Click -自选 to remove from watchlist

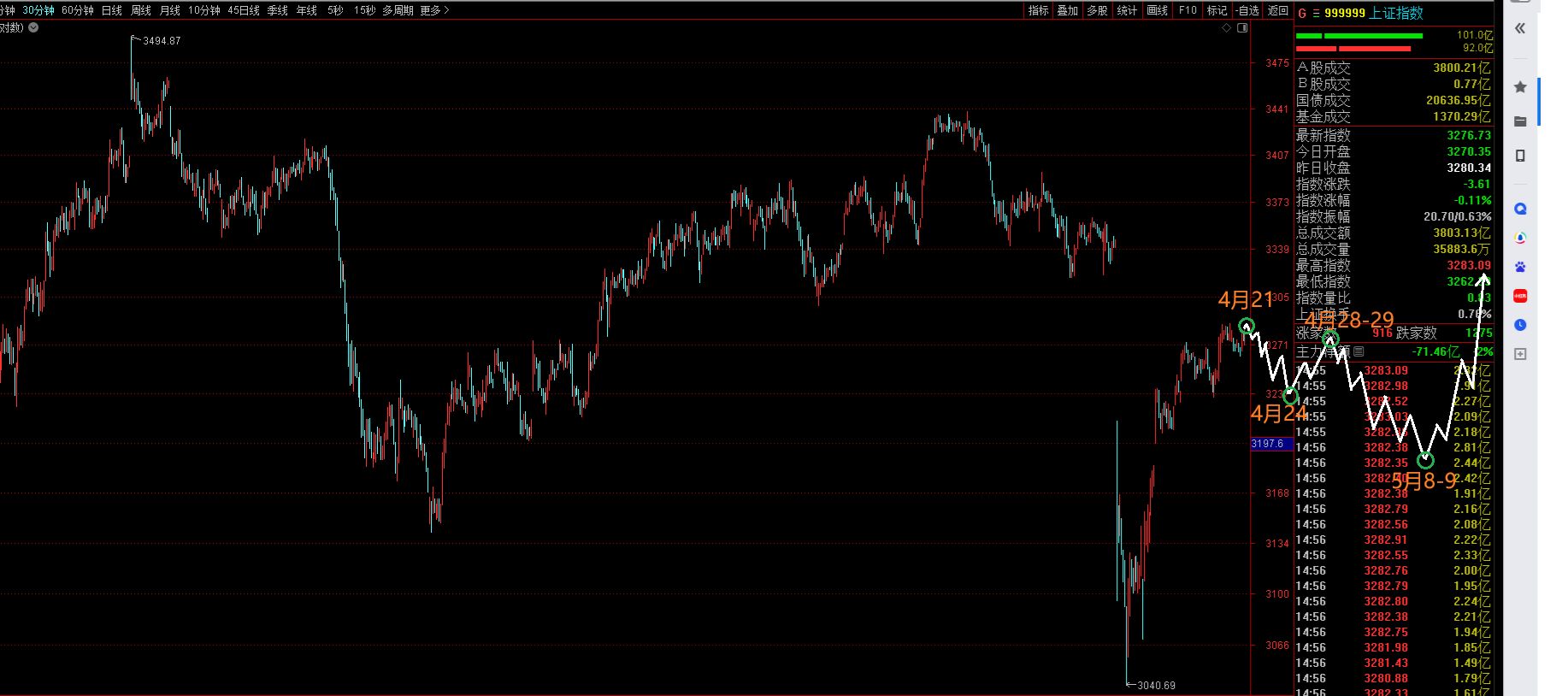pos(1247,10)
